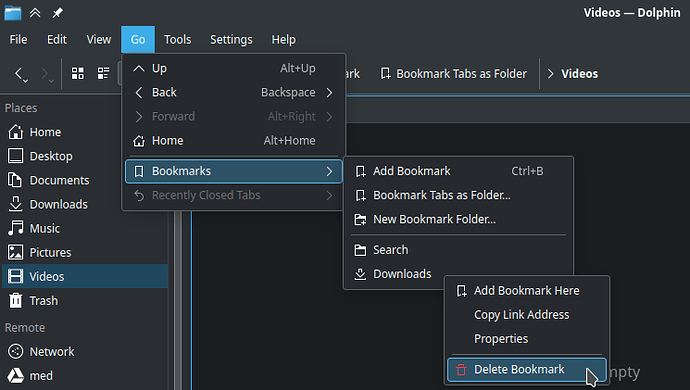
Task: Click the Videos breadcrumb in location bar
Action: 580,74
